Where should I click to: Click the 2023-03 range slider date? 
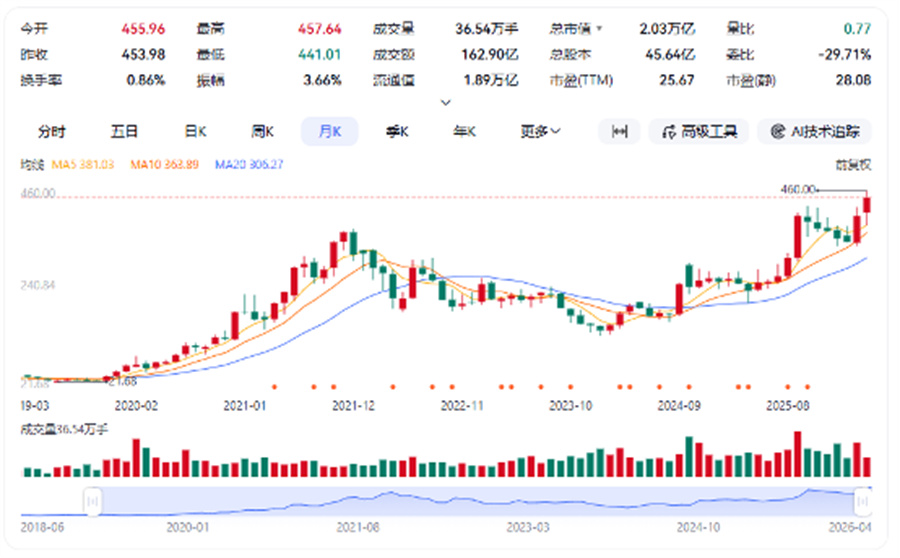[527, 527]
